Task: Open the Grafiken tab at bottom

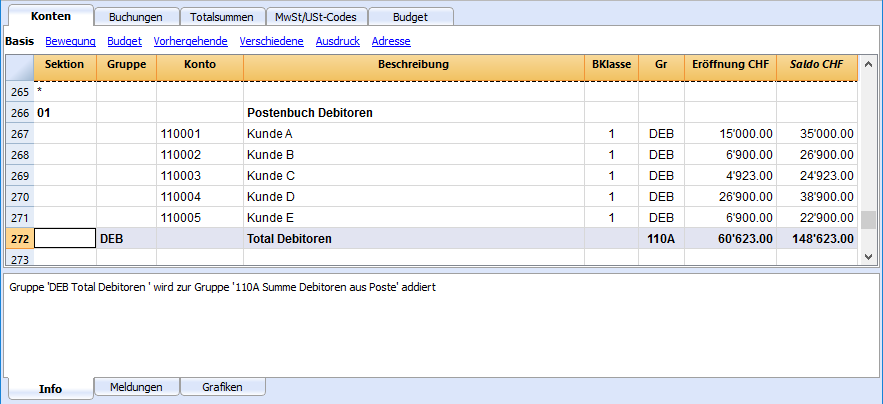Action: pos(222,387)
